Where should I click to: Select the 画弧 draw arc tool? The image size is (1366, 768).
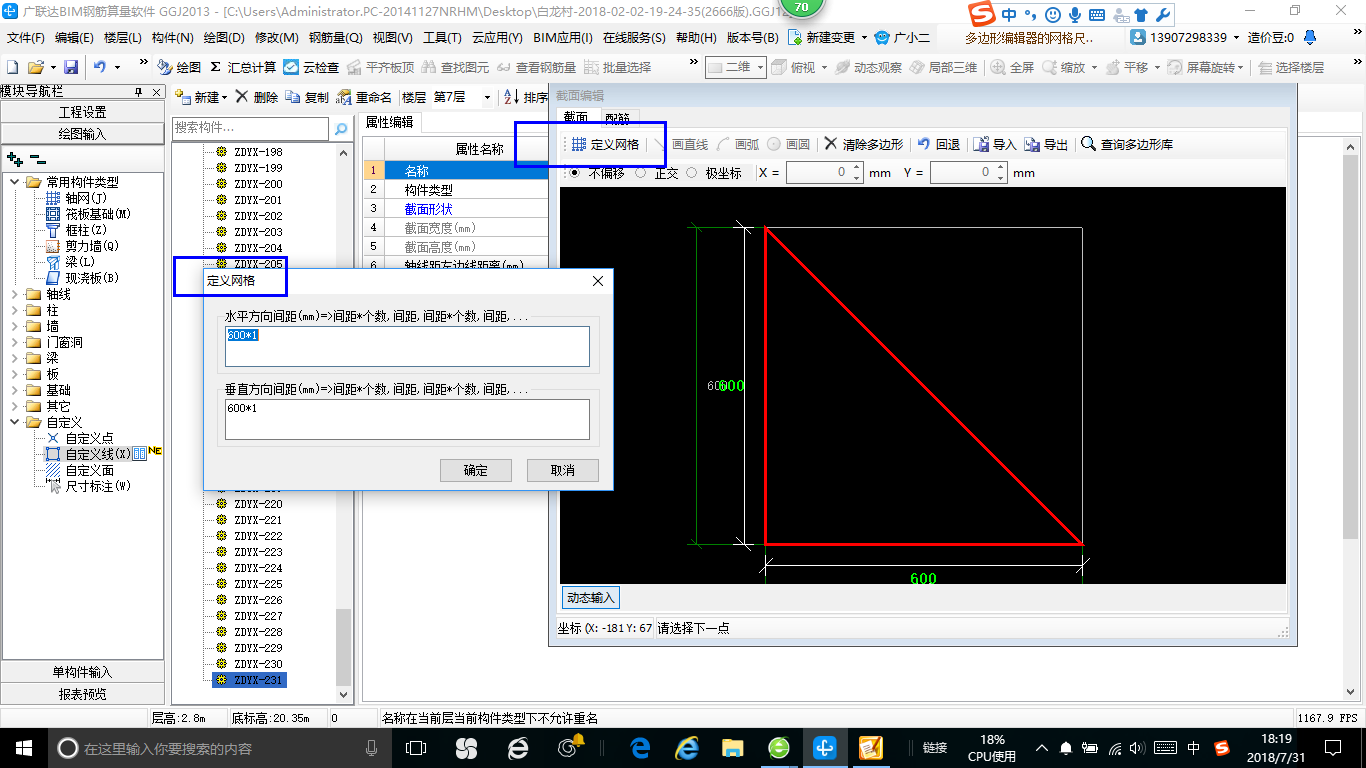coord(738,144)
